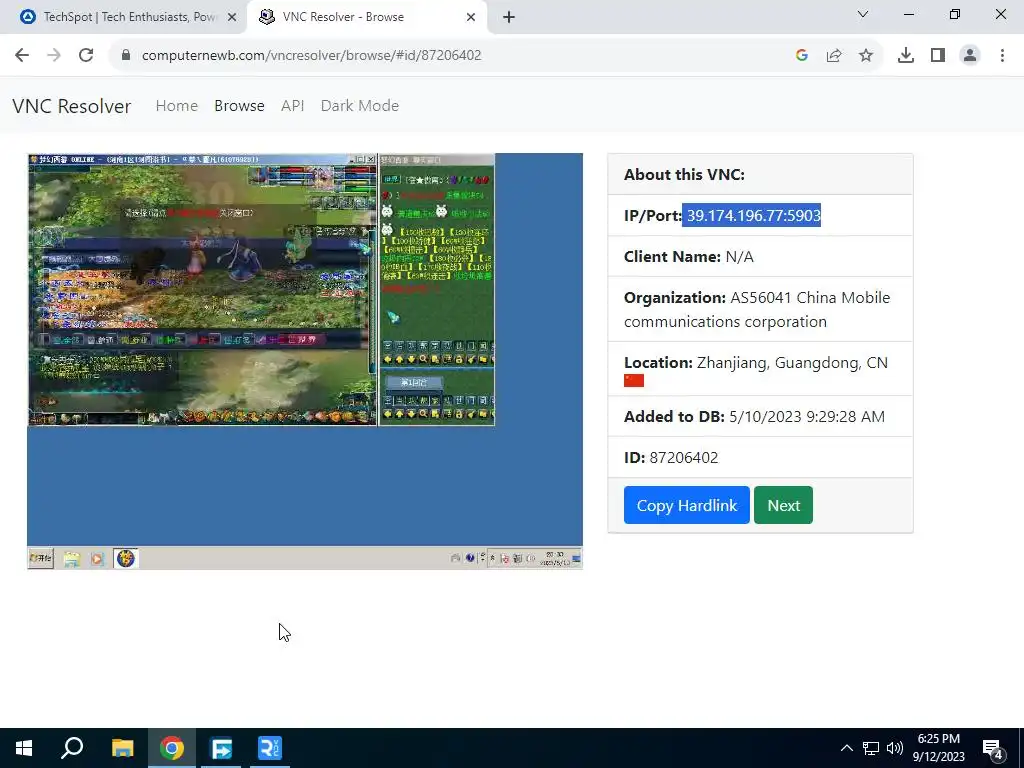Bookmark this page with the star icon
This screenshot has width=1024, height=768.
(866, 56)
